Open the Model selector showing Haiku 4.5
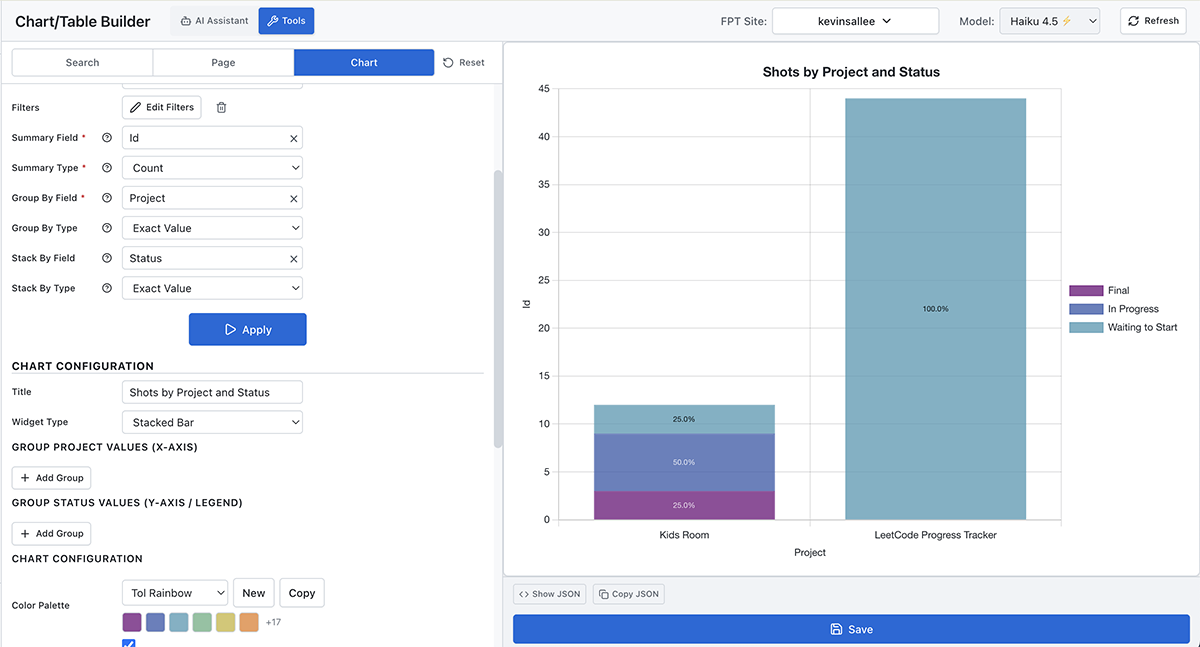The width and height of the screenshot is (1200, 647). coord(1049,19)
